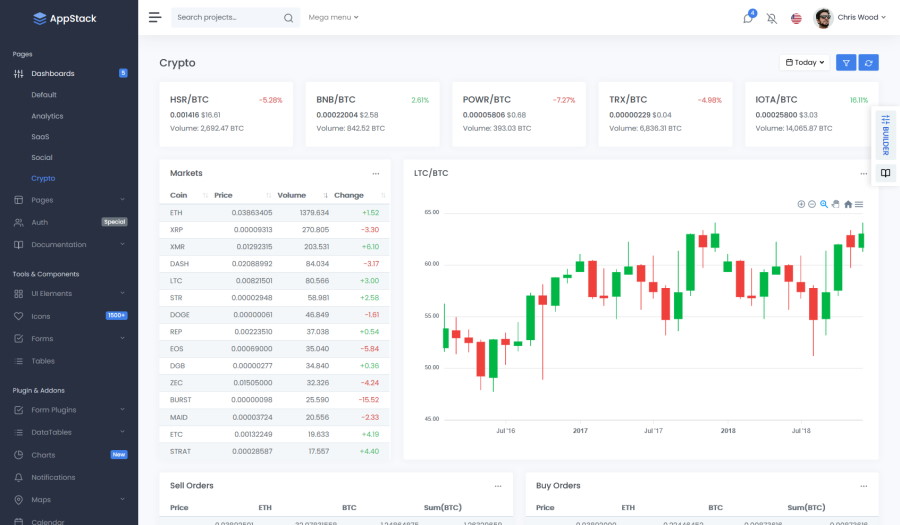Open the Today date dropdown
900x525 pixels.
click(805, 62)
